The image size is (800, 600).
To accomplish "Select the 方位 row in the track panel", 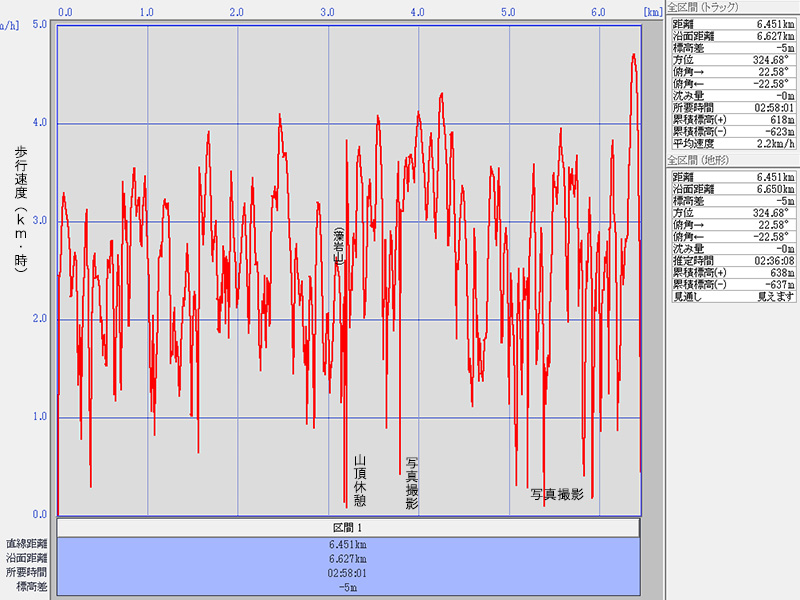I will coord(732,59).
